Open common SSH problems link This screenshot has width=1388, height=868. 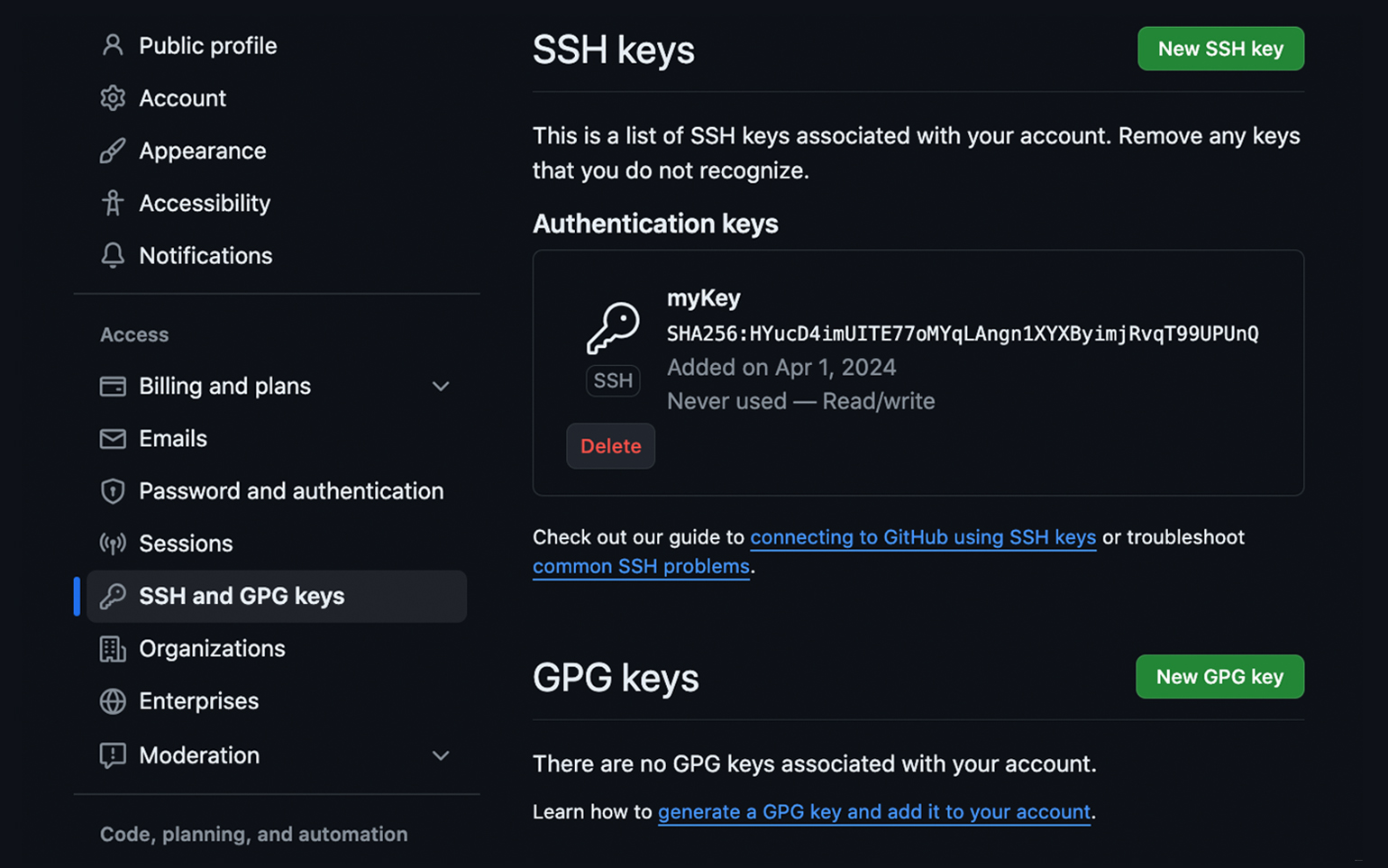(x=641, y=566)
